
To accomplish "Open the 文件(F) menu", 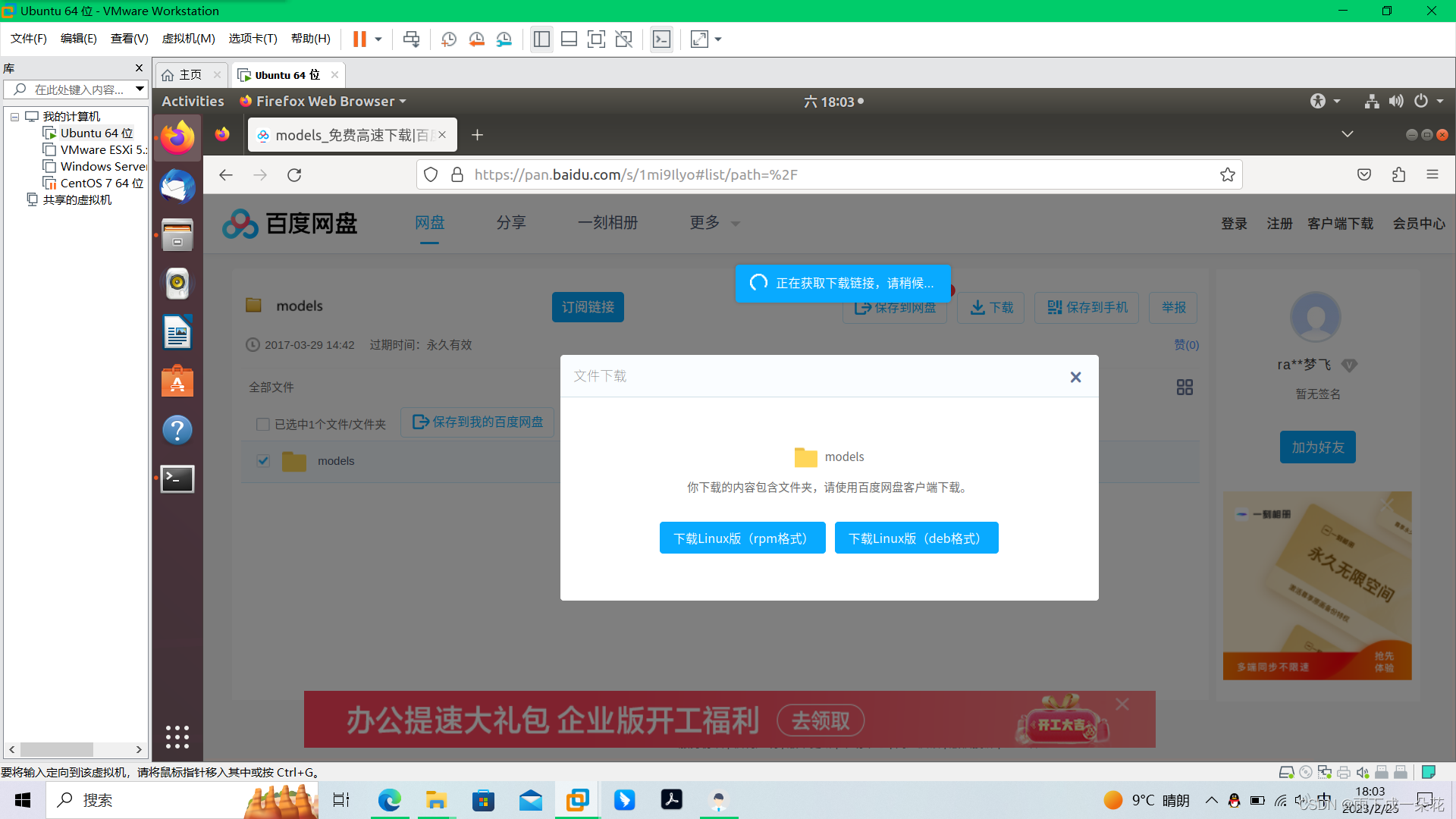I will point(29,39).
